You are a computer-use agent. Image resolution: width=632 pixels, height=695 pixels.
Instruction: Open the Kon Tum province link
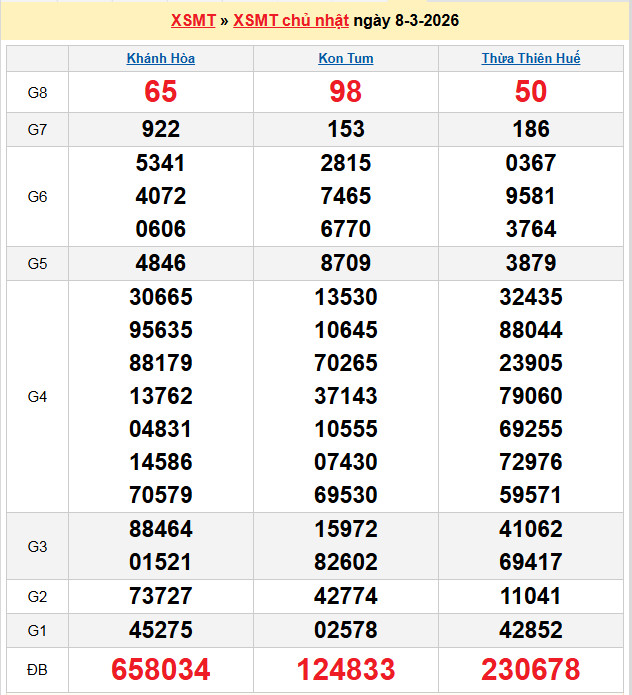(x=345, y=58)
